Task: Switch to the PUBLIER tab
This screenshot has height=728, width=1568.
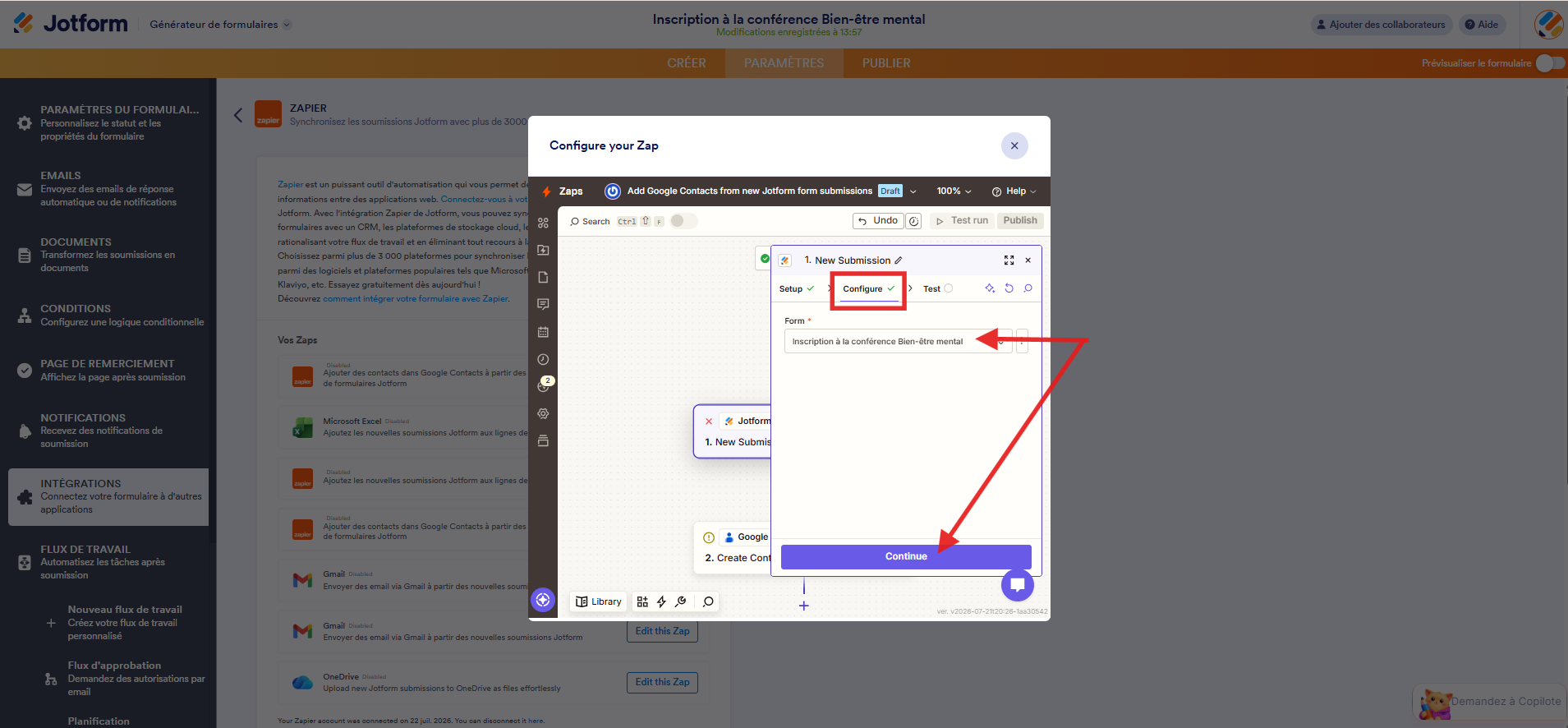Action: pyautogui.click(x=886, y=63)
